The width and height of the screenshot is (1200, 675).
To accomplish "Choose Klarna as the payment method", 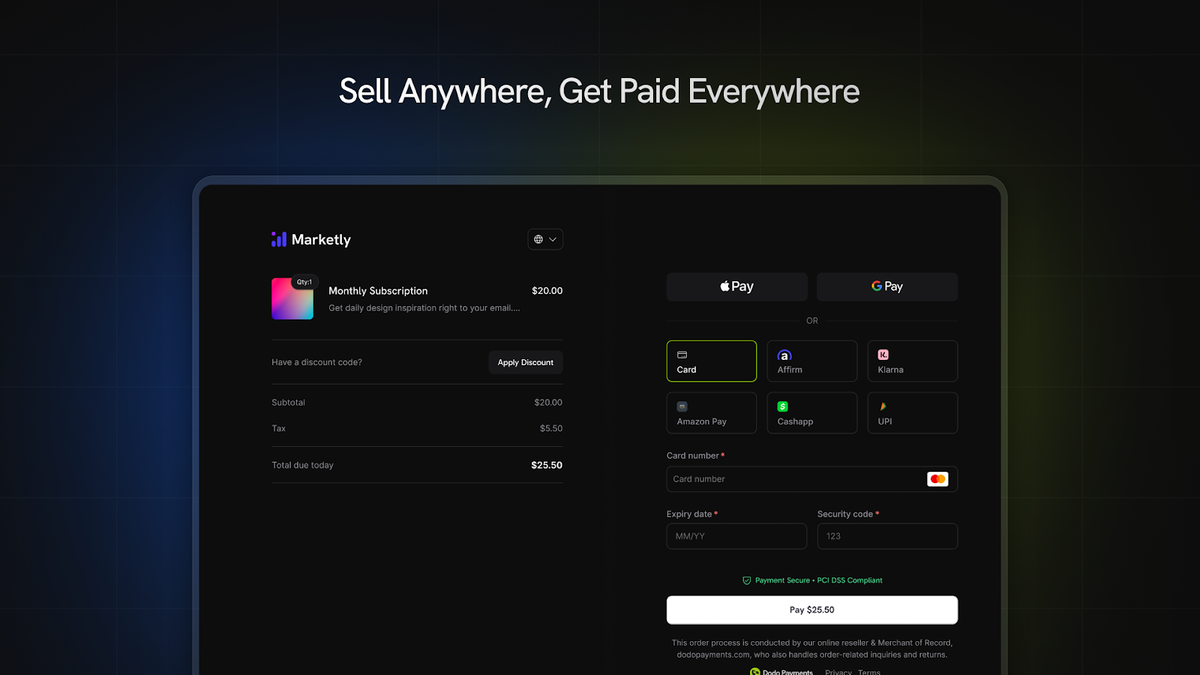I will (912, 361).
